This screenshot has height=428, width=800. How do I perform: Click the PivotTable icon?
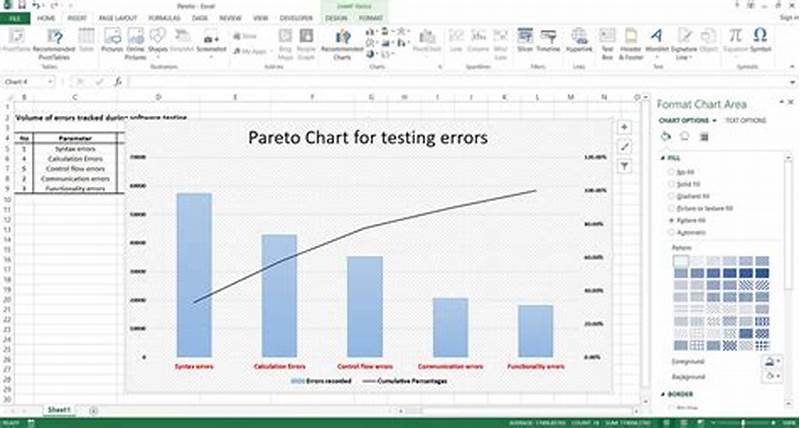coord(17,37)
